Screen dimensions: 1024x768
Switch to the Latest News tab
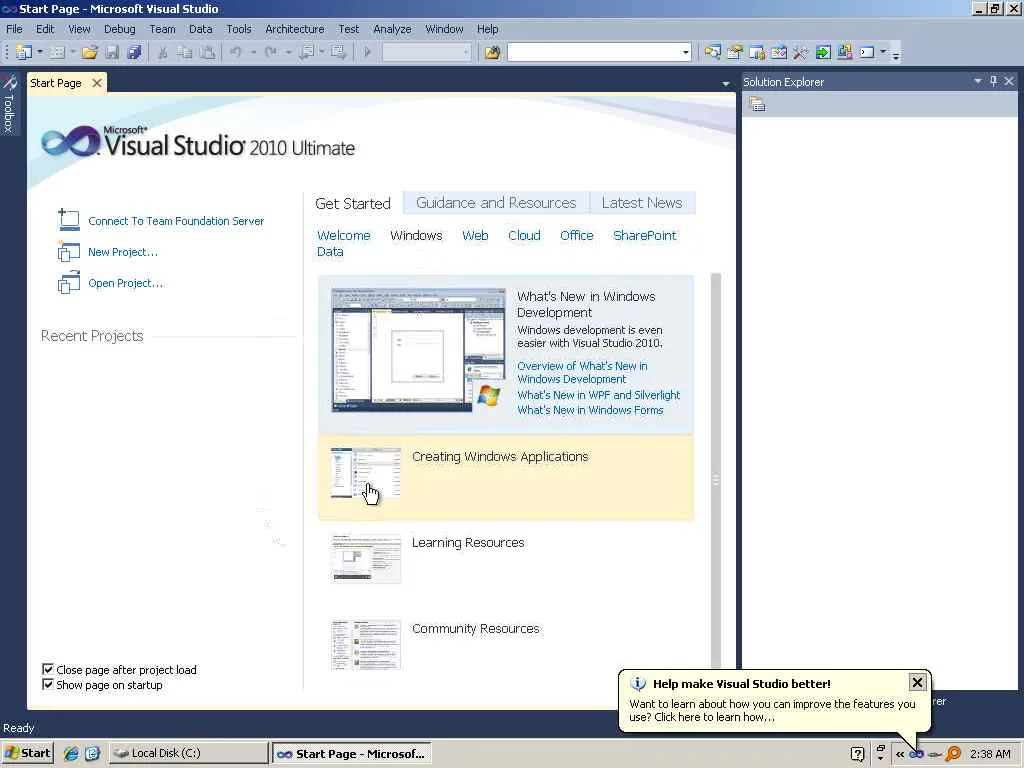coord(642,203)
